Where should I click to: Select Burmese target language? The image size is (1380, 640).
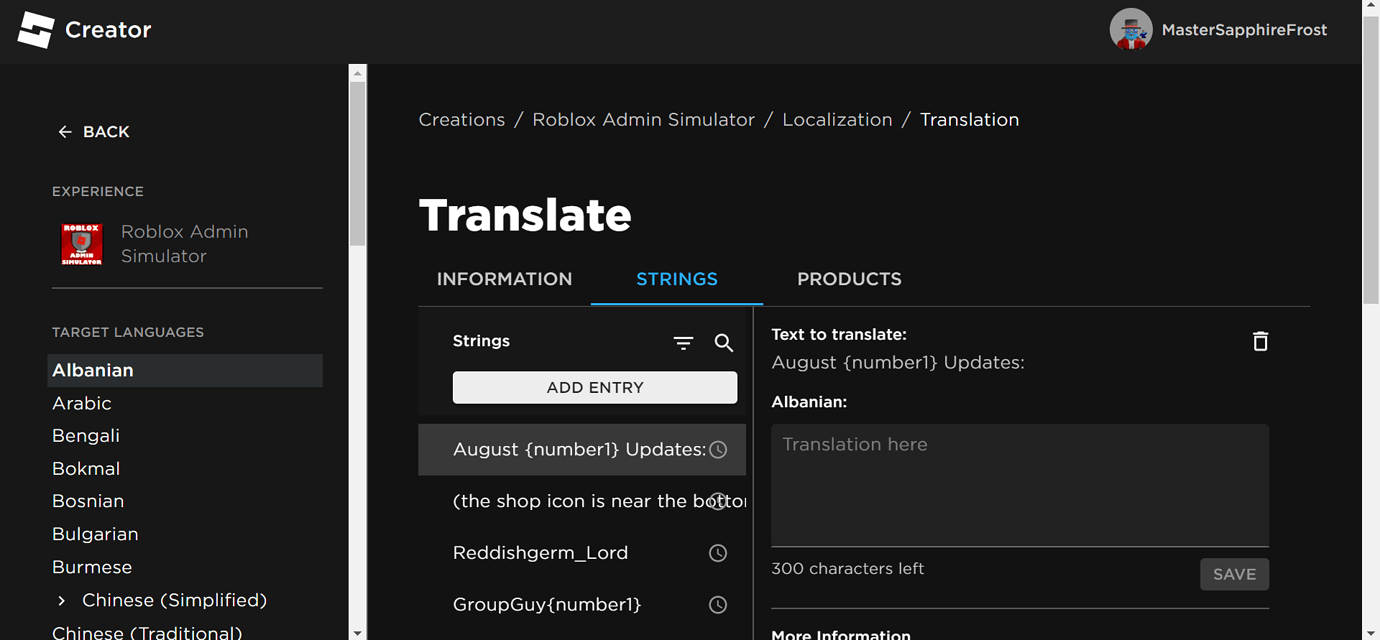pyautogui.click(x=92, y=567)
